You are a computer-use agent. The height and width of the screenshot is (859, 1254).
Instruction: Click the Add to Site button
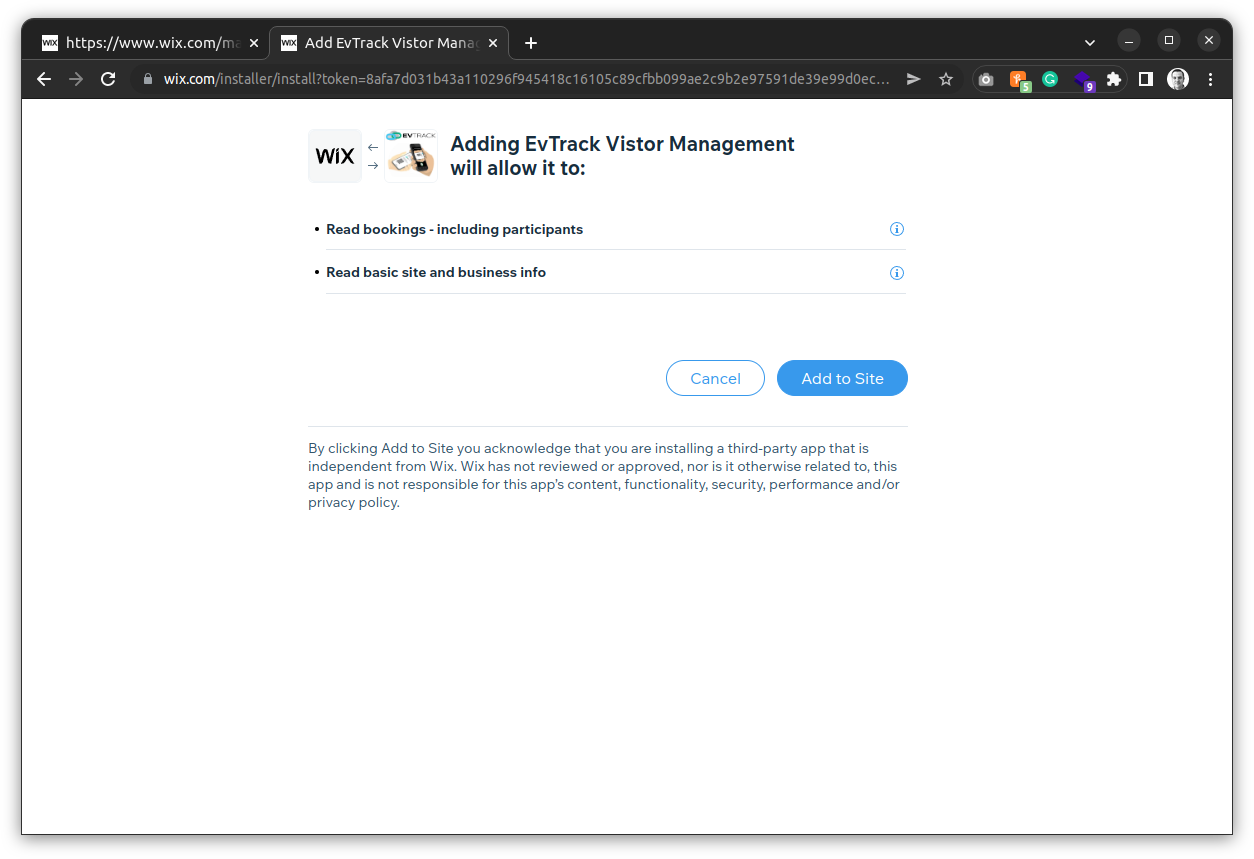click(x=842, y=378)
